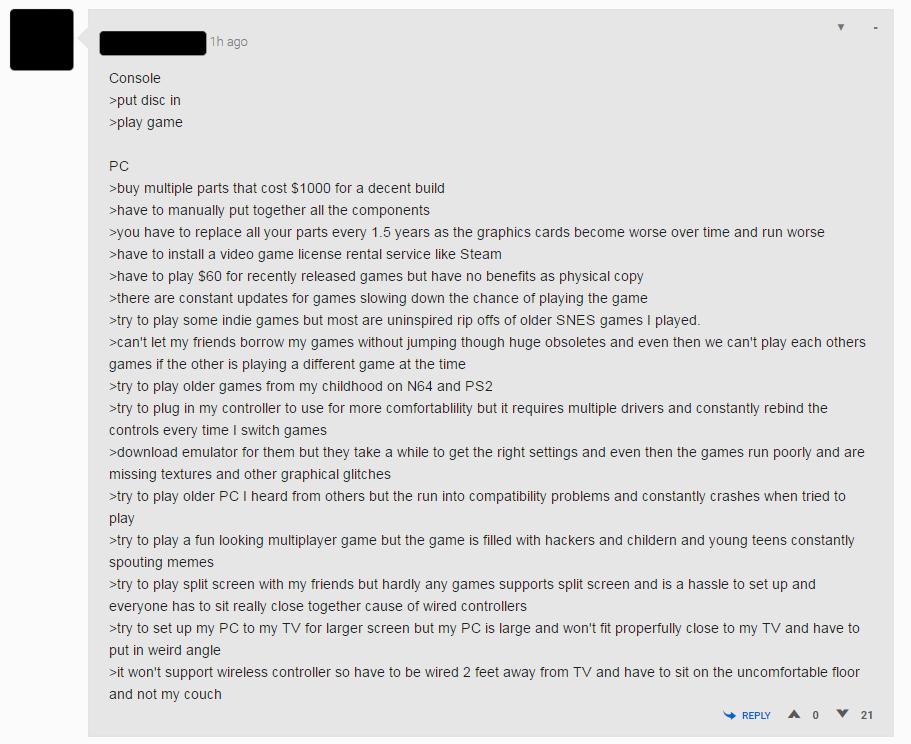911x744 pixels.
Task: Collapse the comment using the minus button
Action: tap(876, 28)
